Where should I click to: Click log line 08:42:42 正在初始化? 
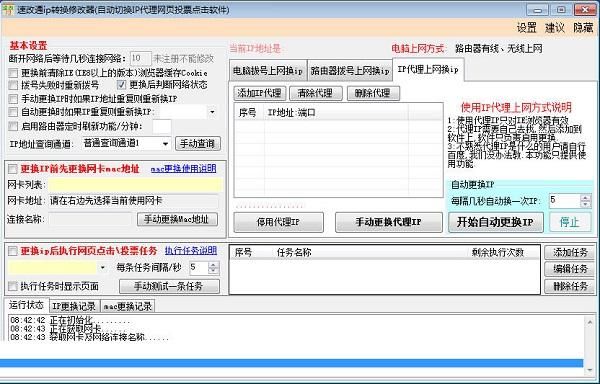click(x=71, y=321)
